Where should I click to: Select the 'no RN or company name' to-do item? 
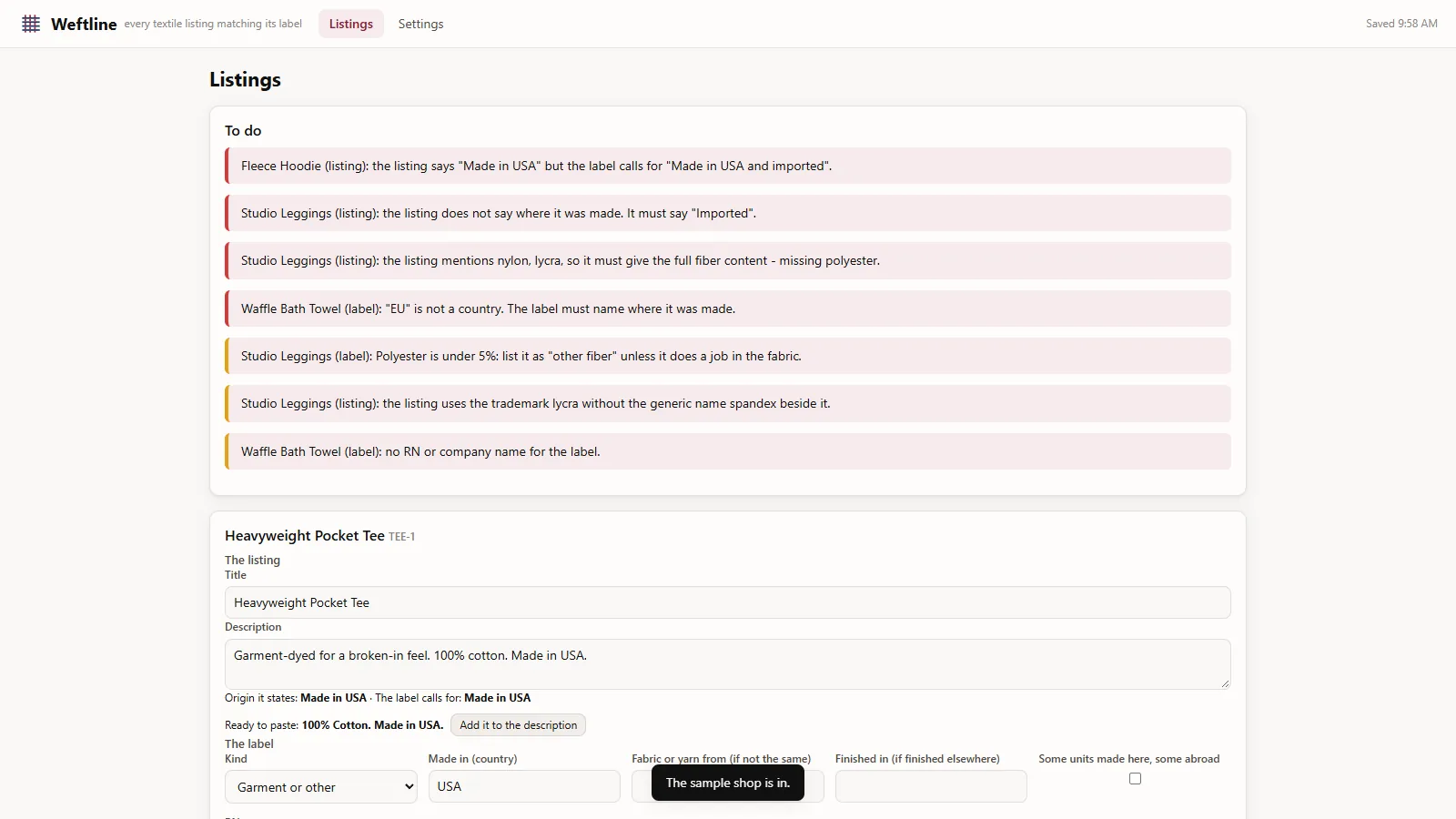pyautogui.click(x=728, y=451)
